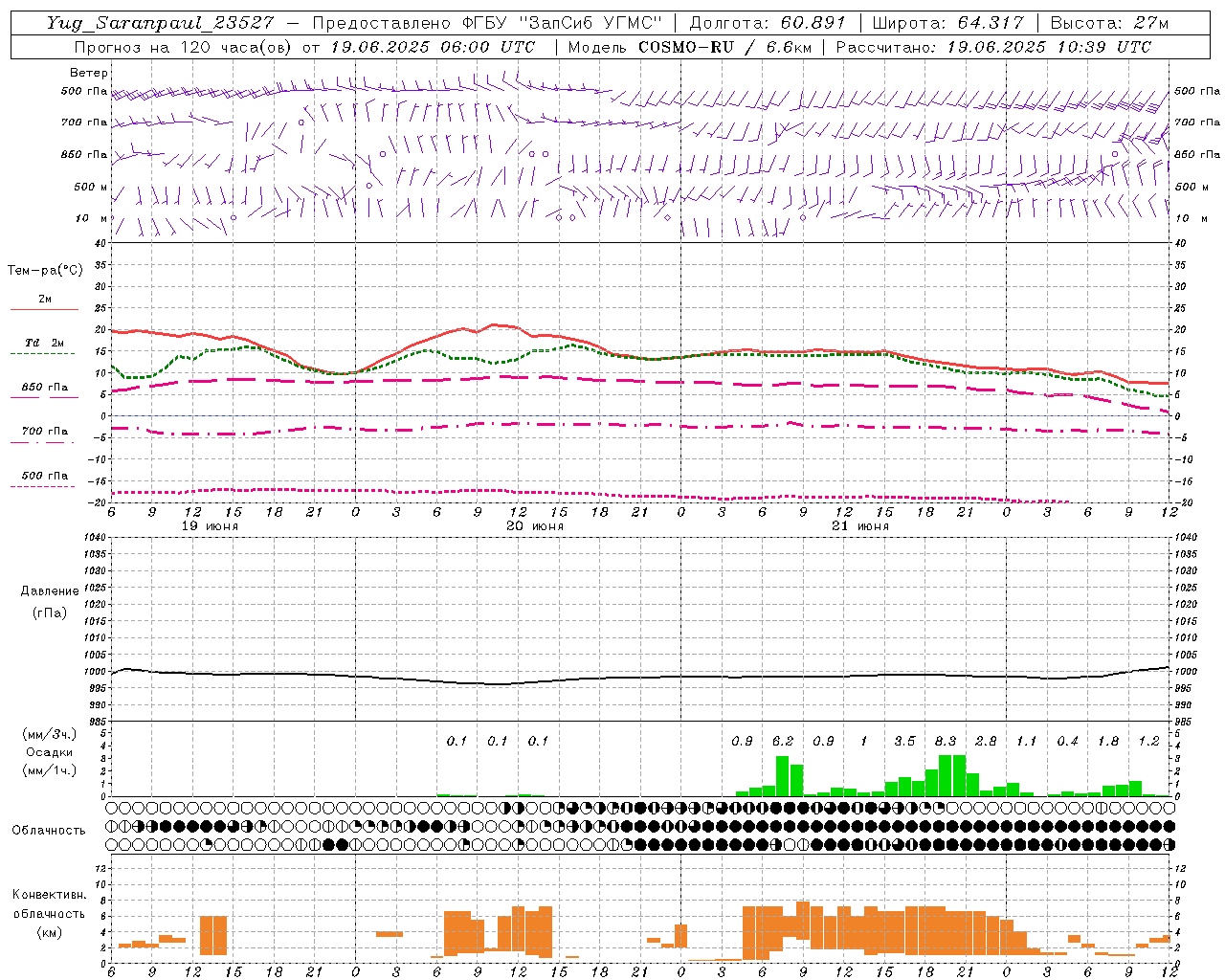Select the (мм/3ч.) precipitation unit label
This screenshot has height=980, width=1225.
[x=50, y=734]
